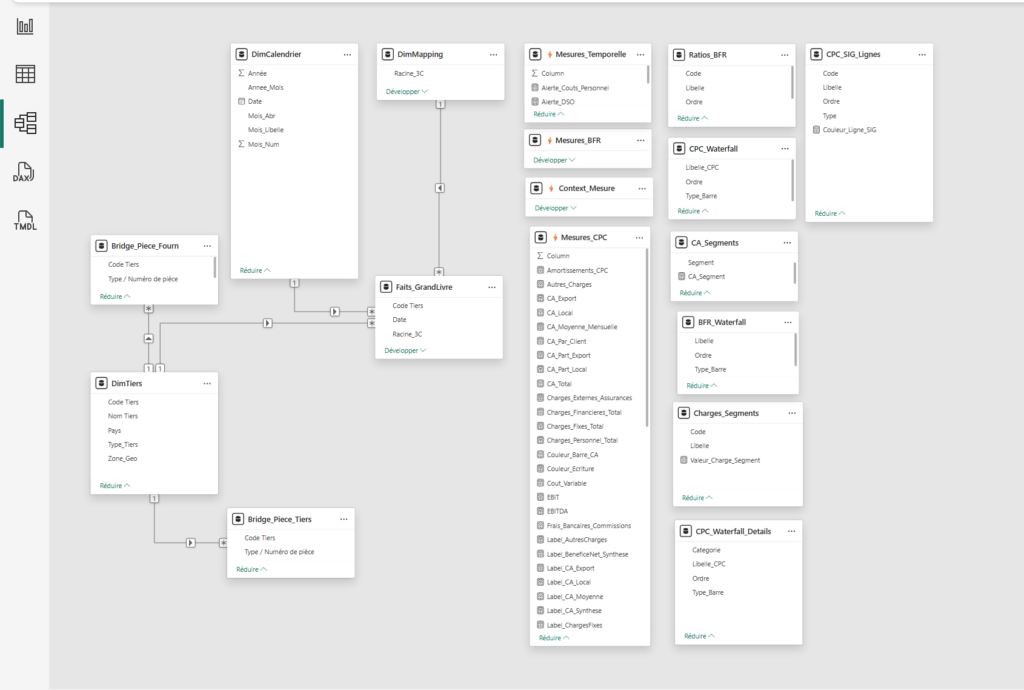Screen dimensions: 1024x690
Task: Open DAX query view
Action: pos(24,172)
